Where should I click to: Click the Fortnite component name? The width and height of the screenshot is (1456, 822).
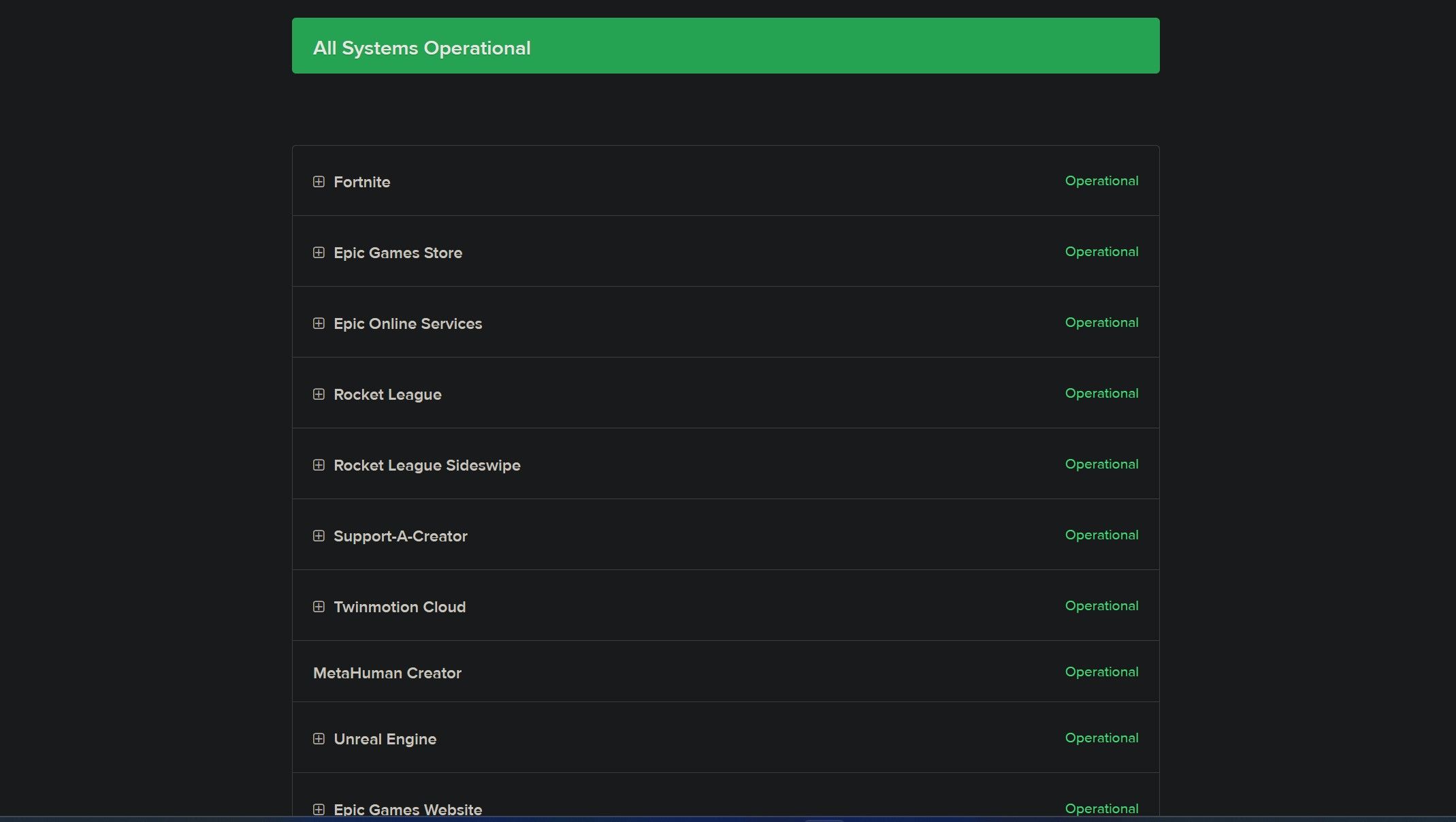[x=361, y=183]
